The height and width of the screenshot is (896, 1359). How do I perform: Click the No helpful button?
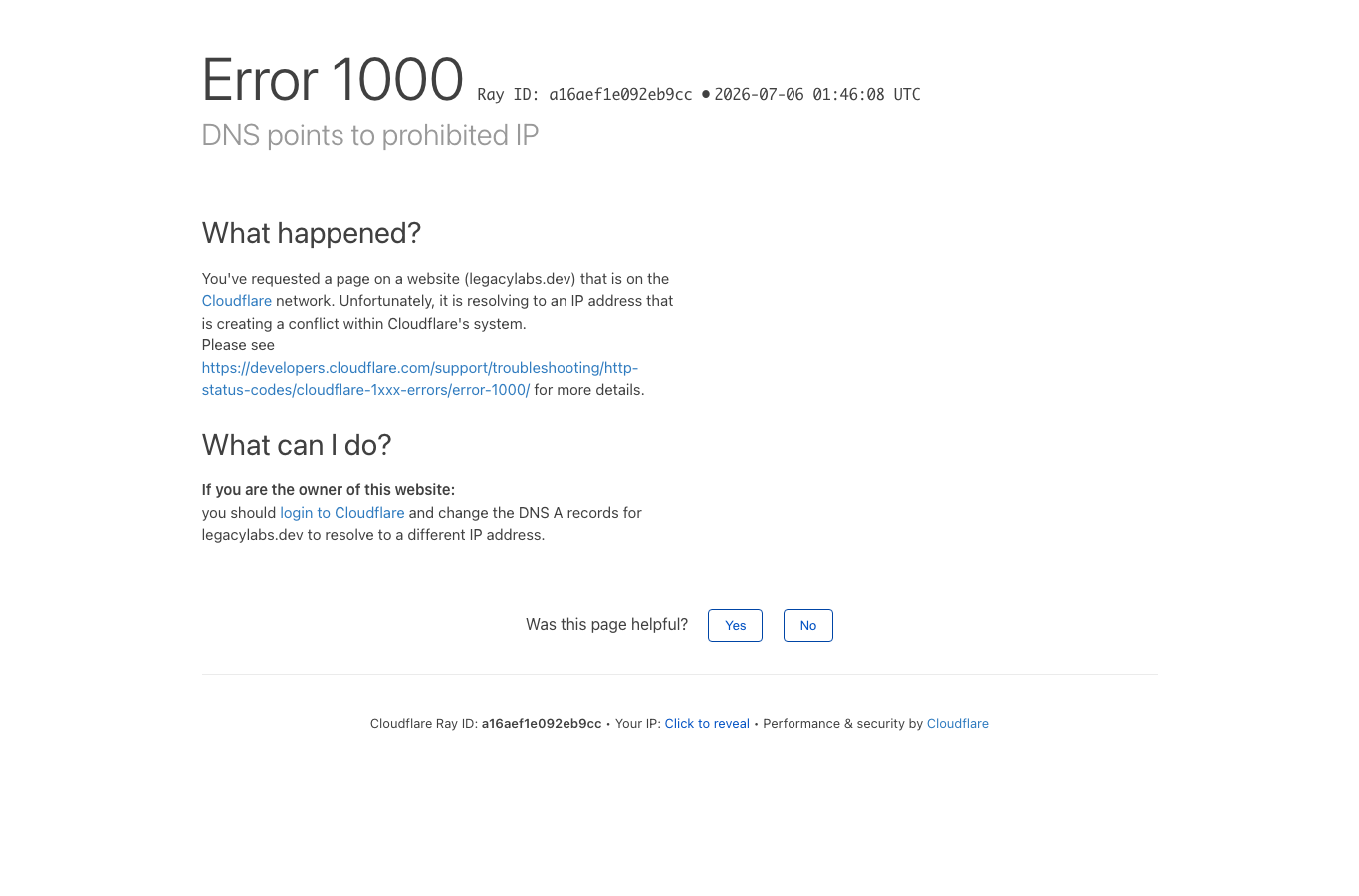click(x=807, y=625)
